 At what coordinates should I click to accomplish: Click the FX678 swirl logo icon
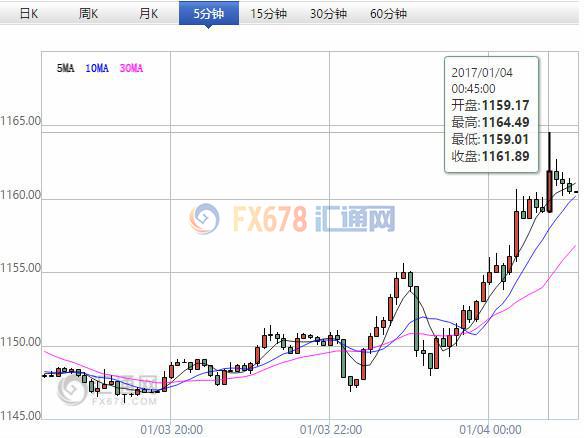click(x=204, y=219)
